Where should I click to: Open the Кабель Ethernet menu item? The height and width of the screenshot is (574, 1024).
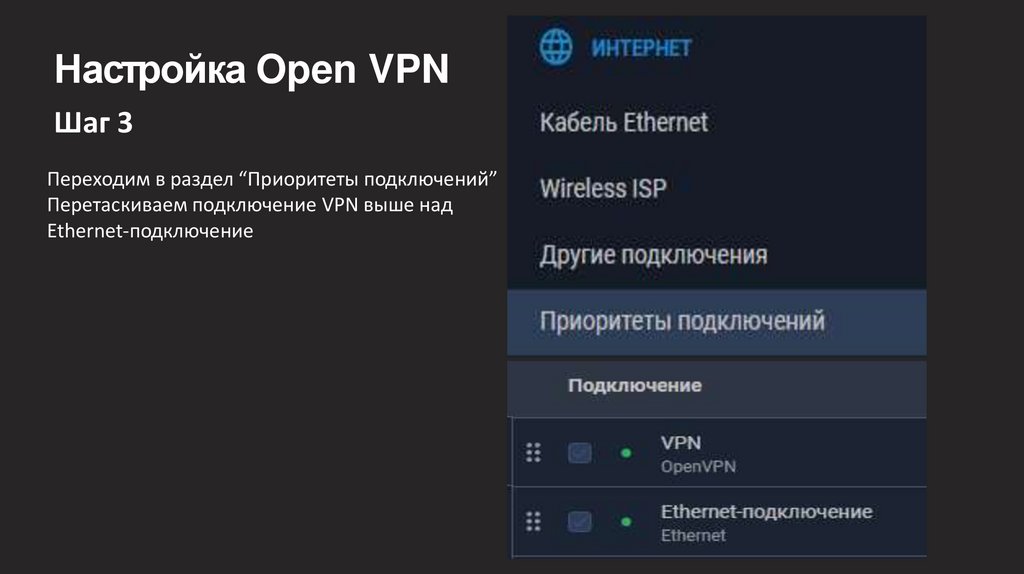[623, 122]
